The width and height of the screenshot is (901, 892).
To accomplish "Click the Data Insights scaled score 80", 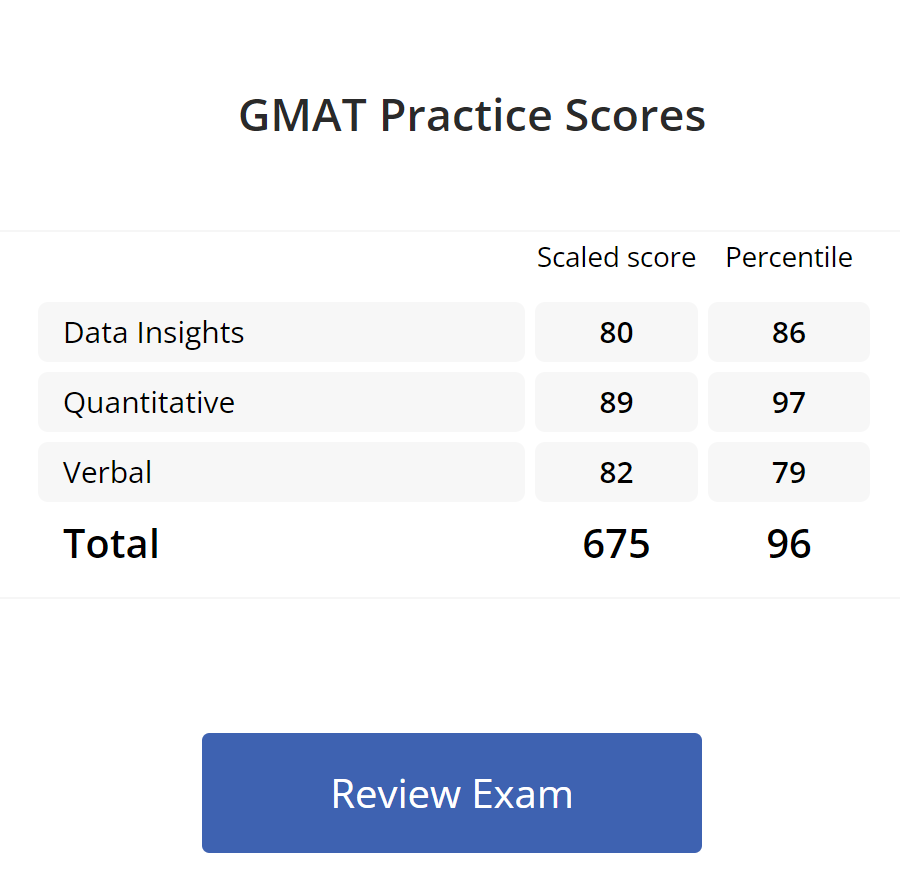I will click(616, 332).
